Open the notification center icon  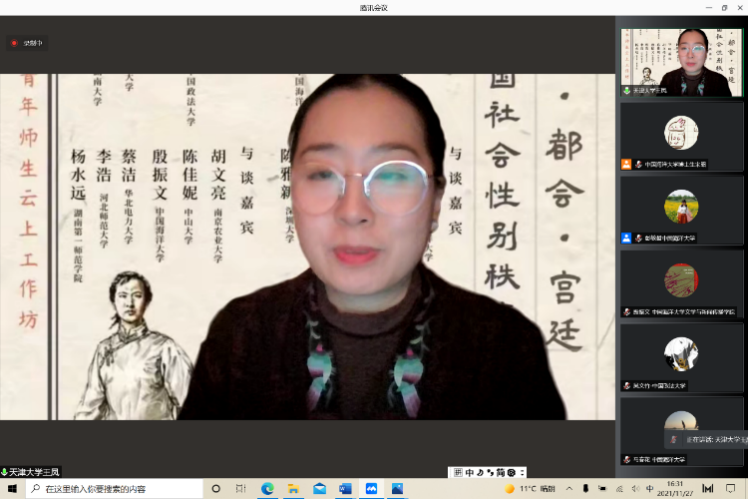tap(731, 489)
